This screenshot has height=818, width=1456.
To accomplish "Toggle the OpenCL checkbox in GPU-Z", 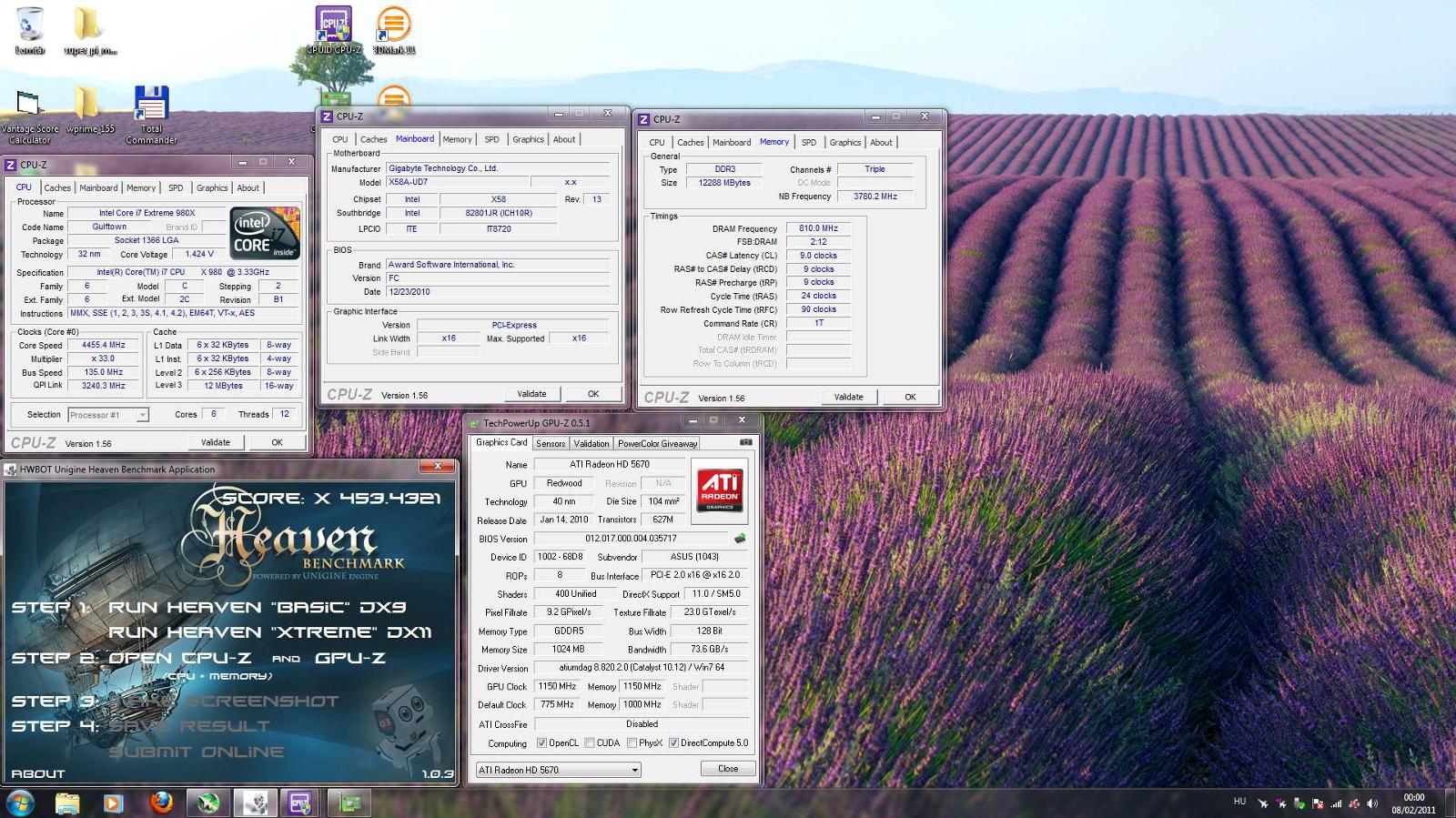I will click(x=541, y=742).
